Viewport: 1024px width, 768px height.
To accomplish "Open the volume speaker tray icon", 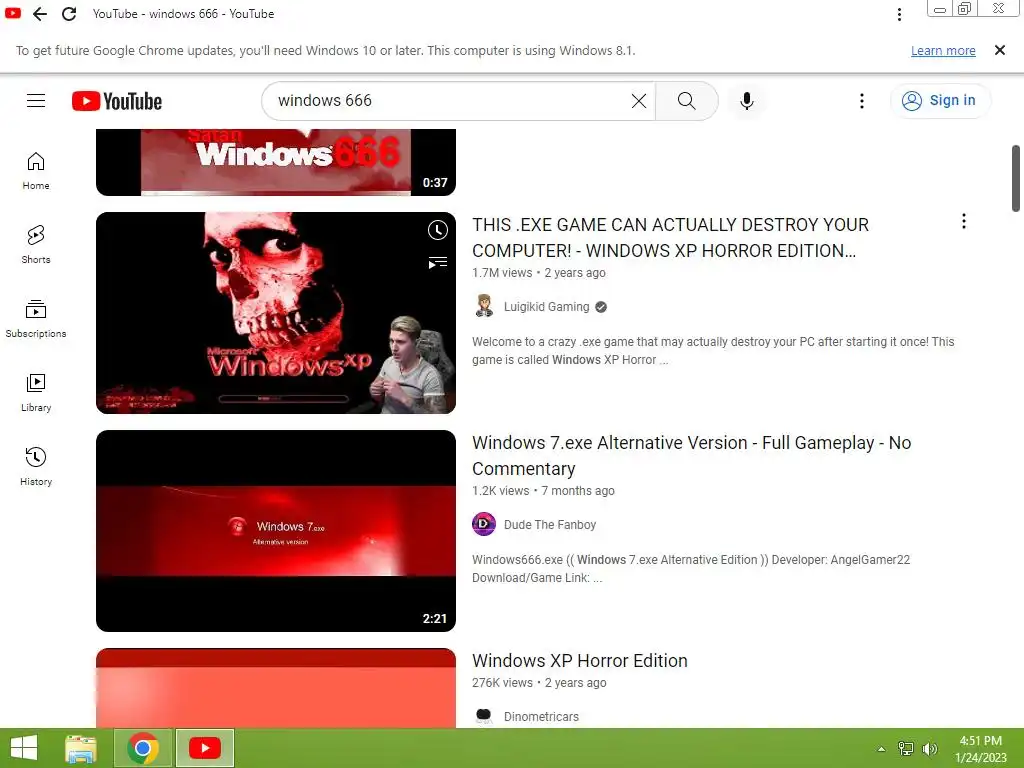I will 929,749.
